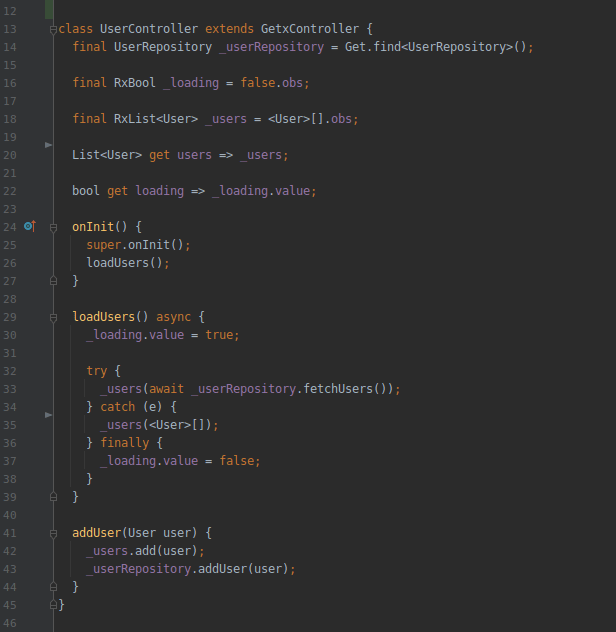Screen dimensions: 616x632
Task: Click the override gutter icon beside onInit
Action: (30, 227)
